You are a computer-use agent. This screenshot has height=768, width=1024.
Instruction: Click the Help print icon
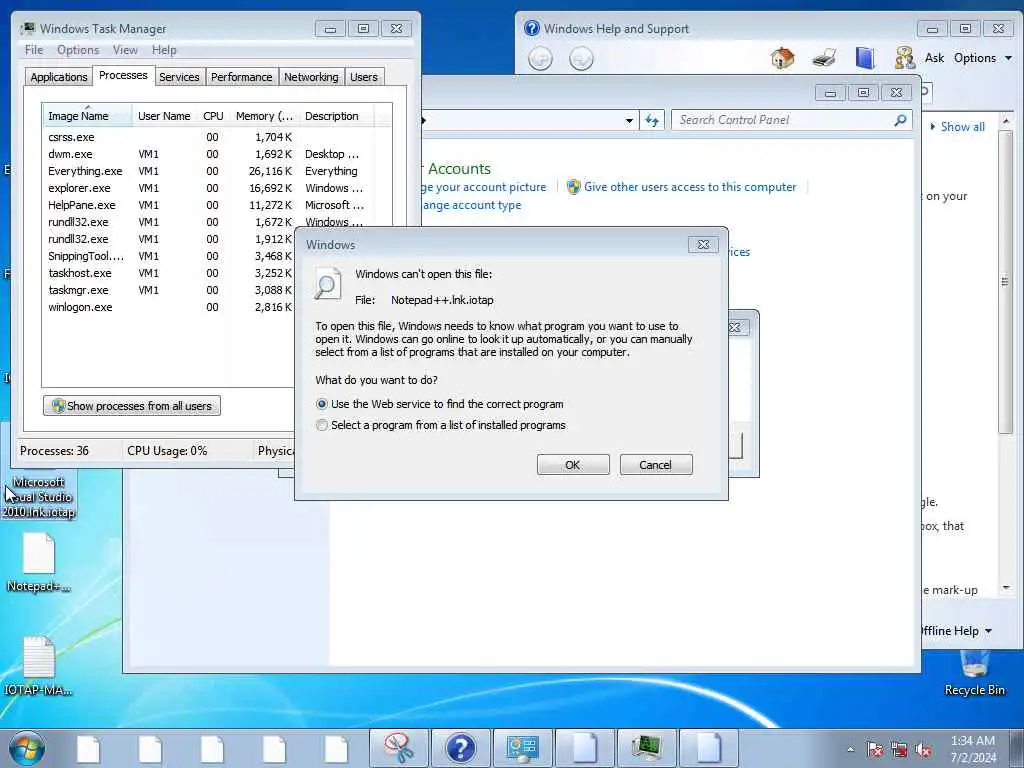tap(824, 58)
